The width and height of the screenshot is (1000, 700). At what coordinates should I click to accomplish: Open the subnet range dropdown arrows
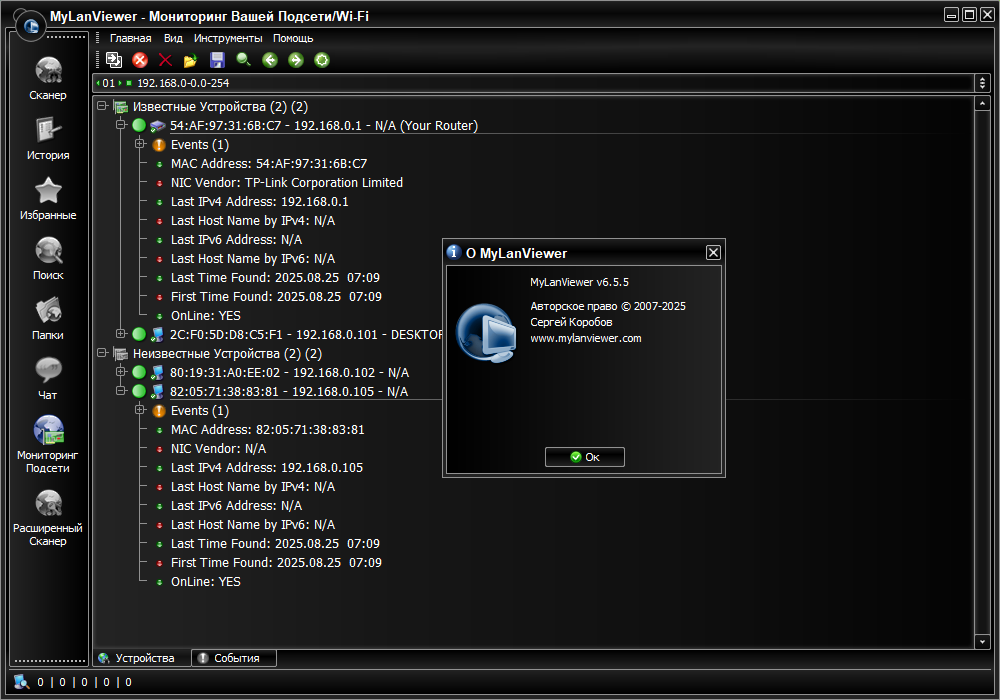coord(982,83)
